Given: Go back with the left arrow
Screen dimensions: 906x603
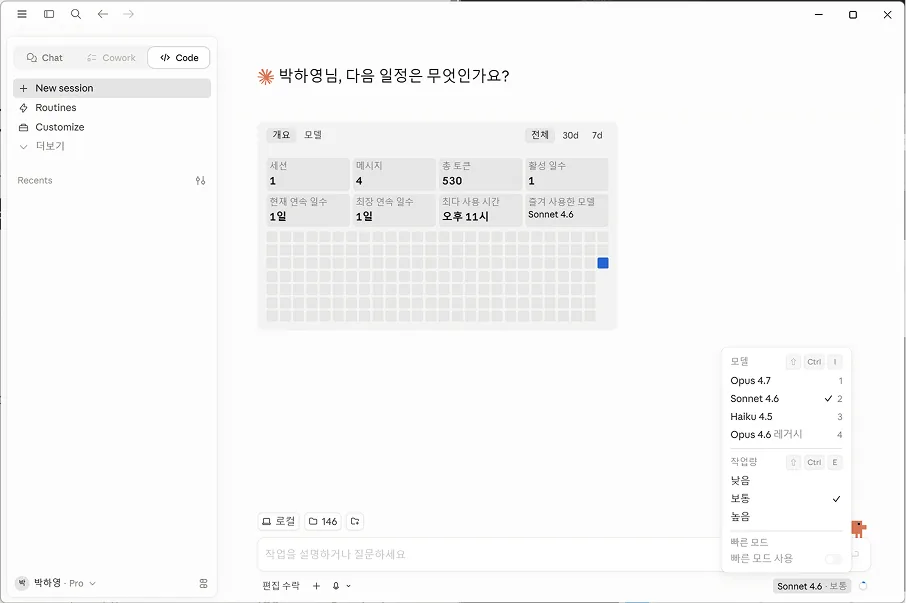Looking at the screenshot, I should [102, 14].
